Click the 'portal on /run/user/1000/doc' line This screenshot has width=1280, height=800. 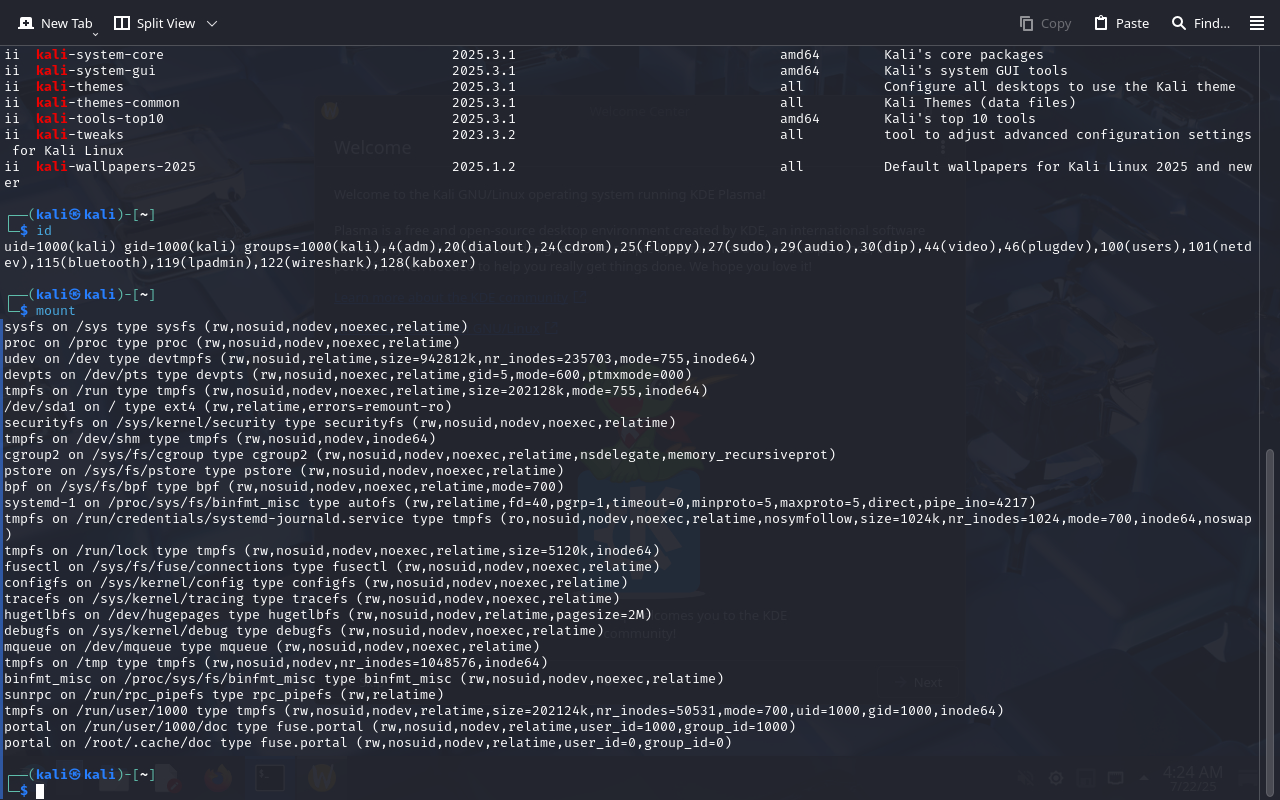[400, 727]
